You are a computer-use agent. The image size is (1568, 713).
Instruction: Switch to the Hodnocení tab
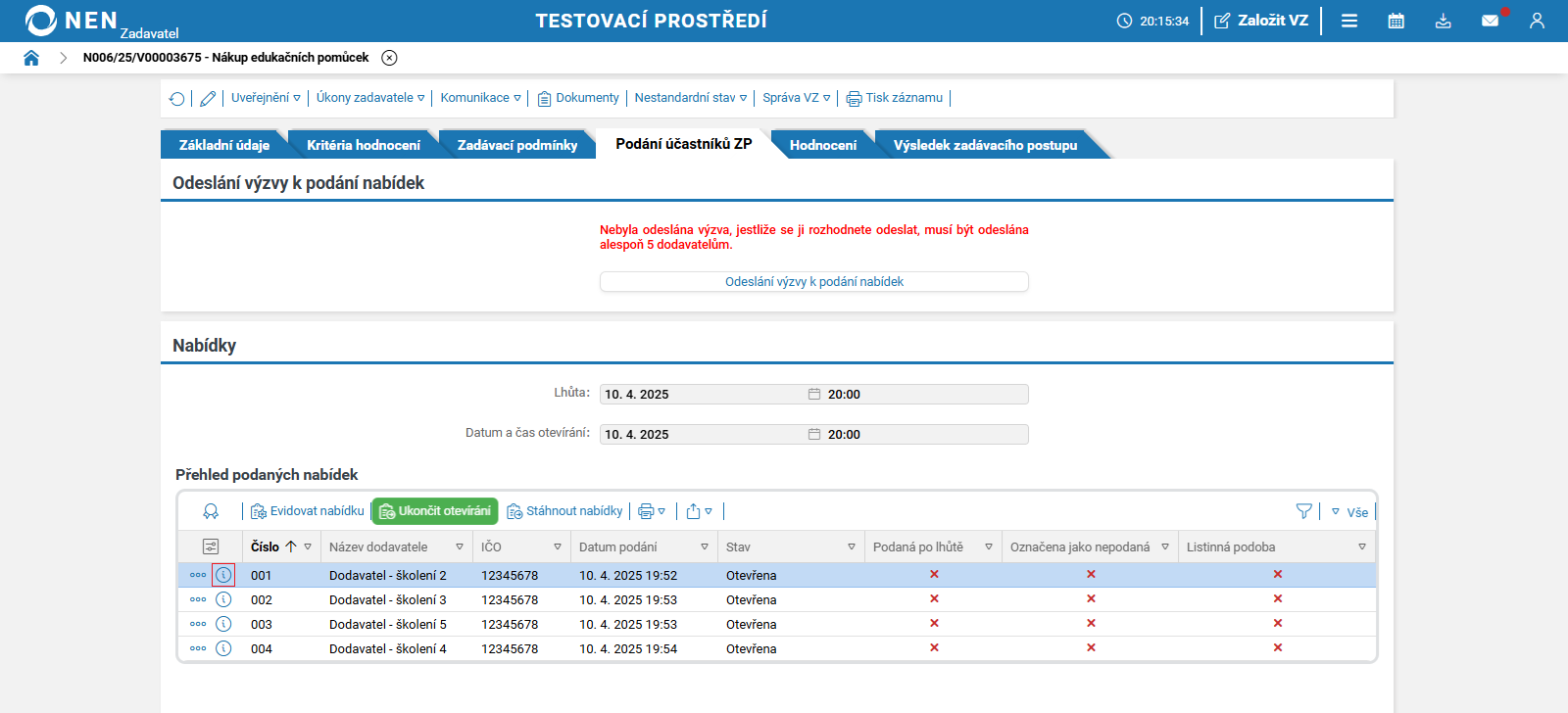click(822, 145)
